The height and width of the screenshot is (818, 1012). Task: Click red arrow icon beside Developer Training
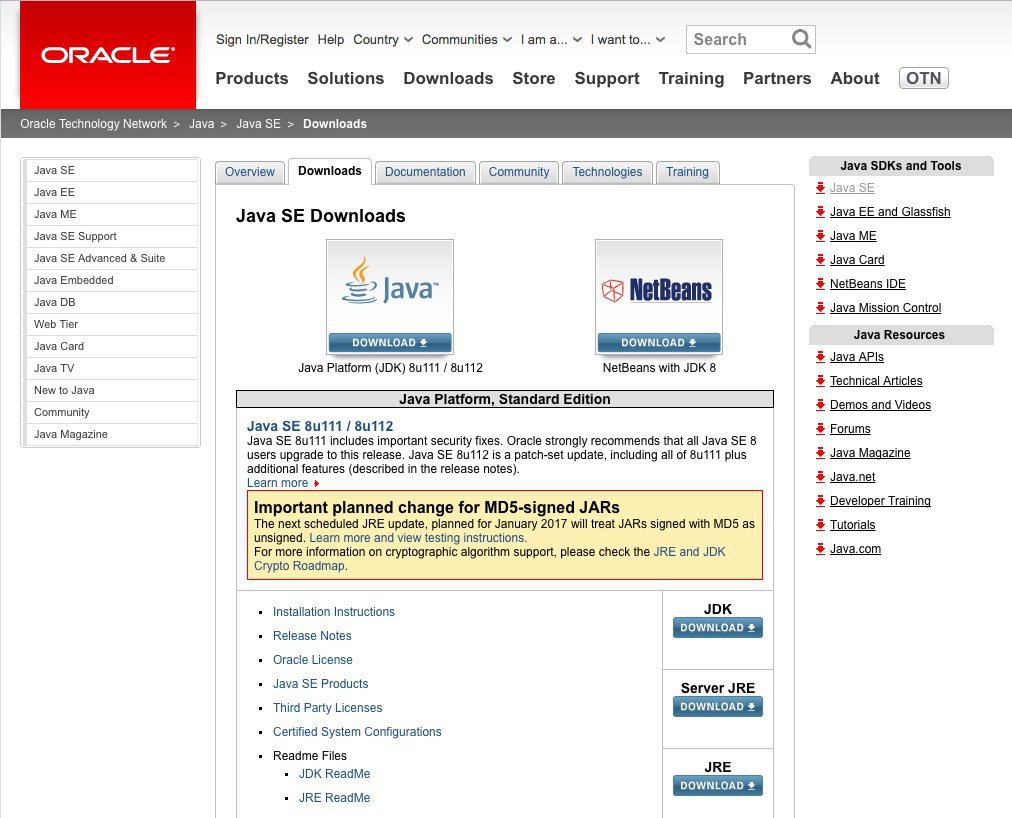point(820,500)
